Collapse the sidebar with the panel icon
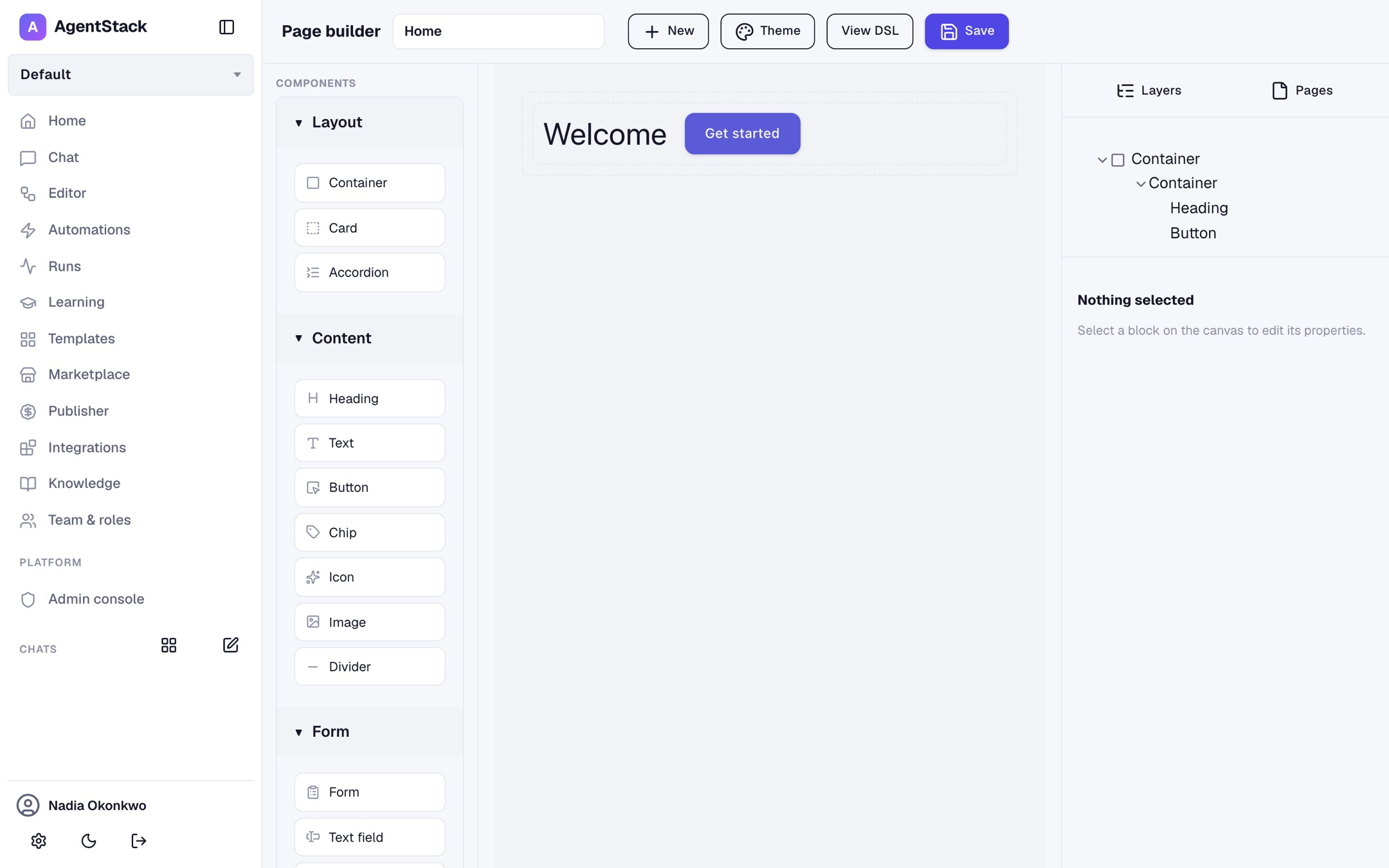Viewport: 1389px width, 868px height. coord(226,27)
